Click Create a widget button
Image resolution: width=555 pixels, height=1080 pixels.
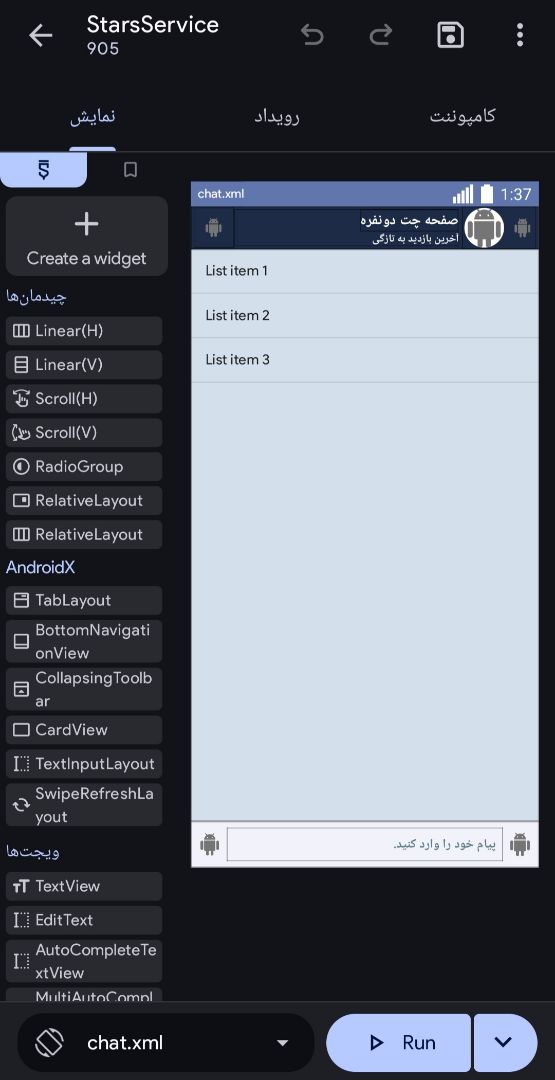[x=87, y=237]
